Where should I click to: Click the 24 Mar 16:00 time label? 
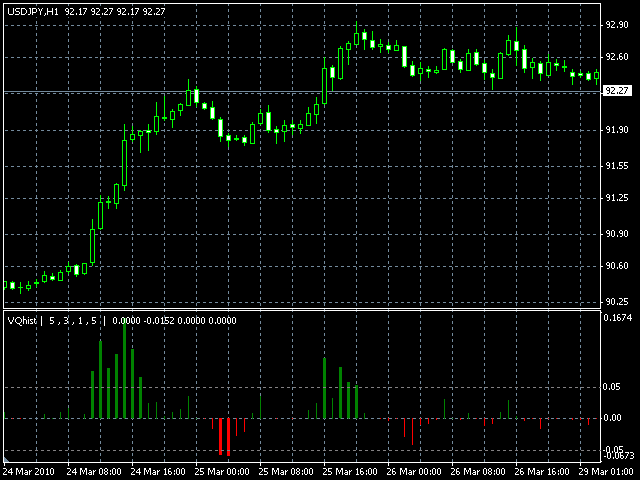(158, 472)
